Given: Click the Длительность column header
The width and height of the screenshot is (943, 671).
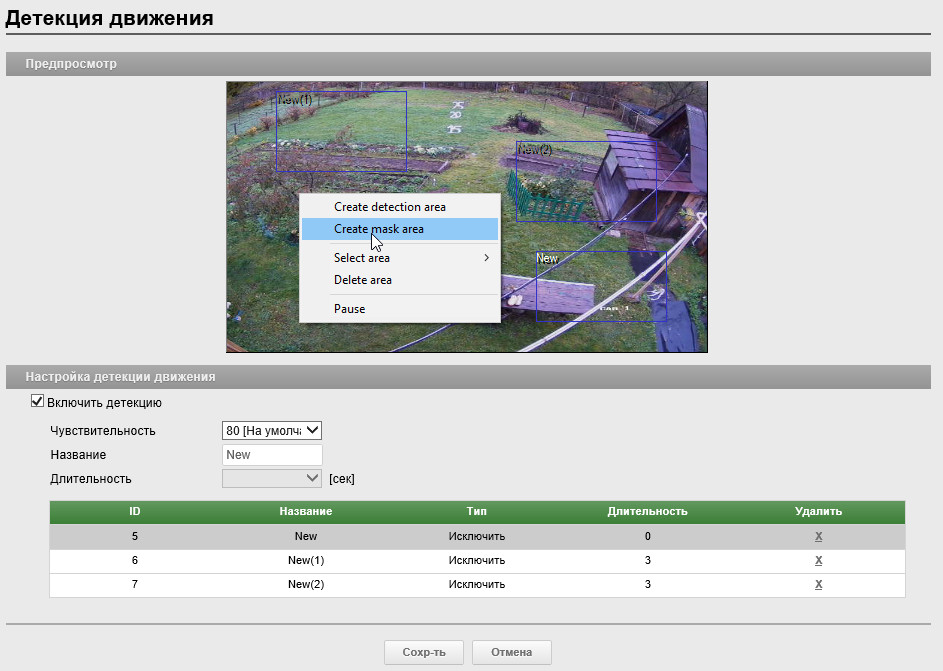Looking at the screenshot, I should [x=647, y=512].
